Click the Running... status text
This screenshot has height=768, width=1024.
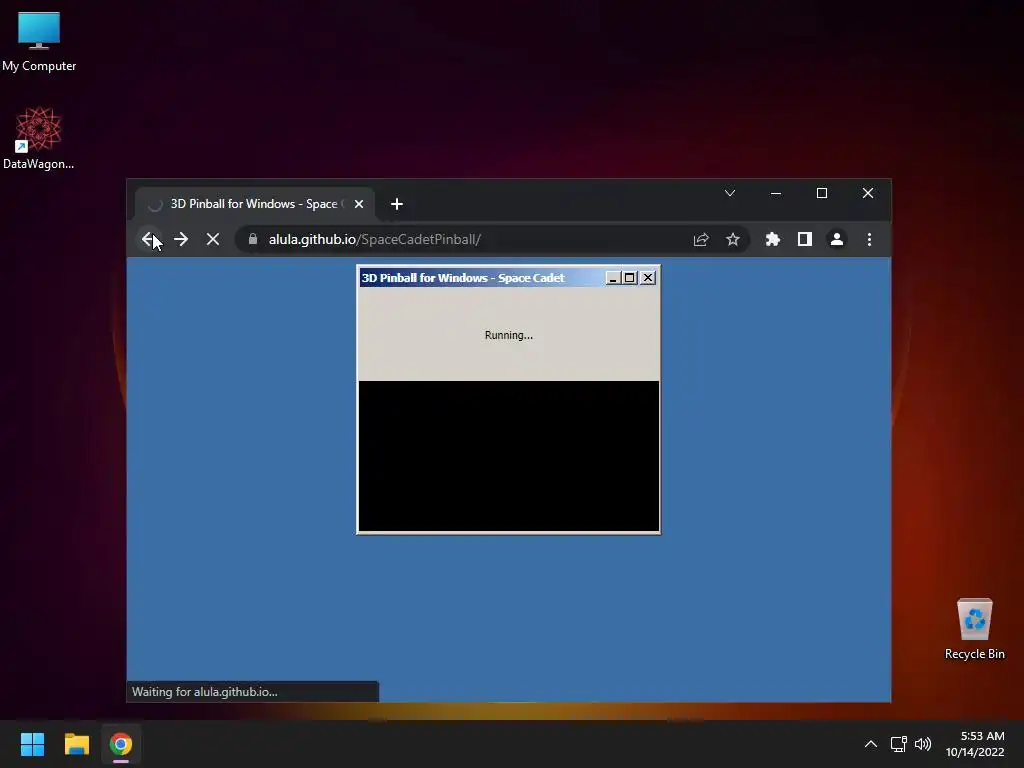(x=509, y=335)
